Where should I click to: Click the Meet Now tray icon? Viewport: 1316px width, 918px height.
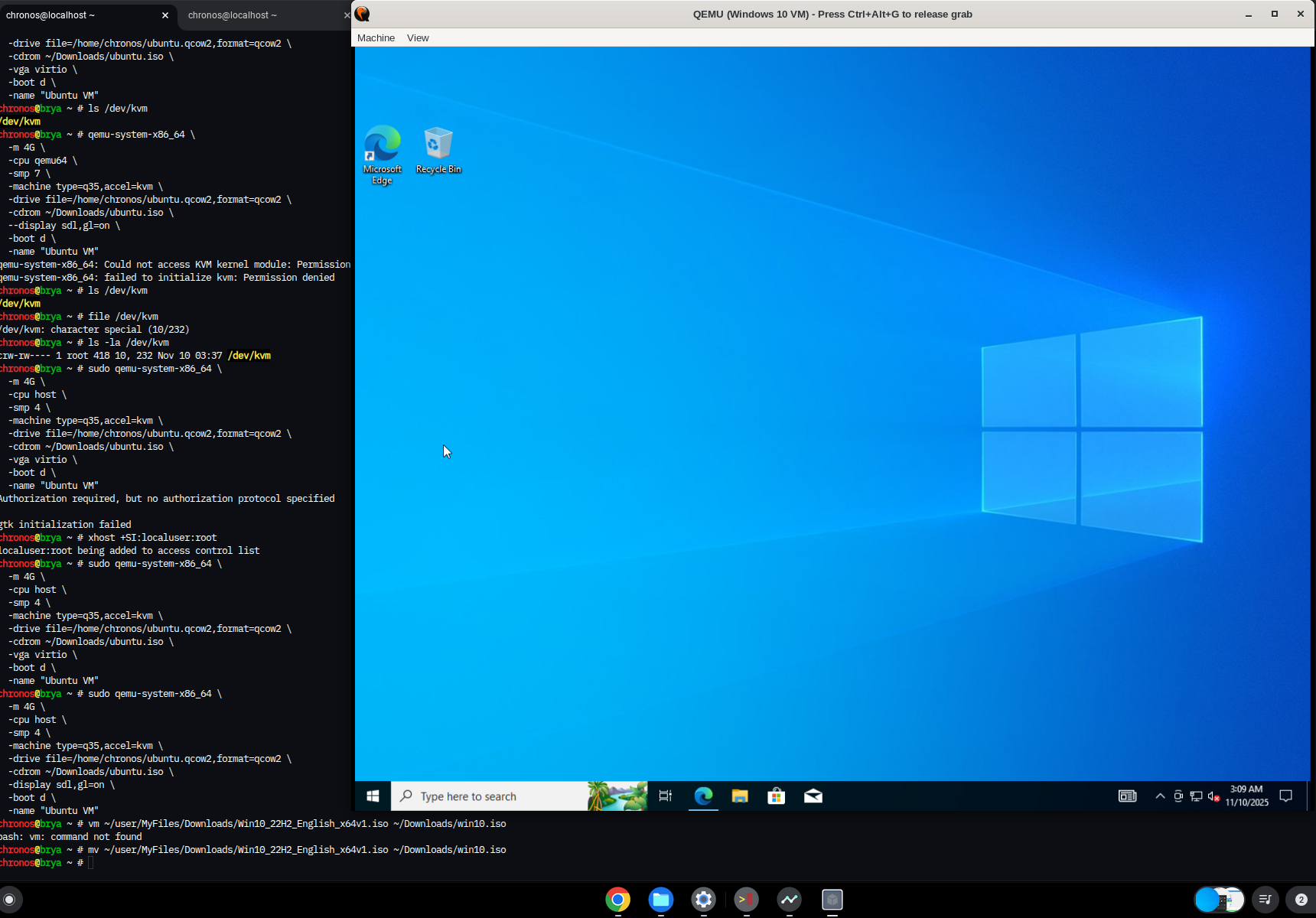1178,796
